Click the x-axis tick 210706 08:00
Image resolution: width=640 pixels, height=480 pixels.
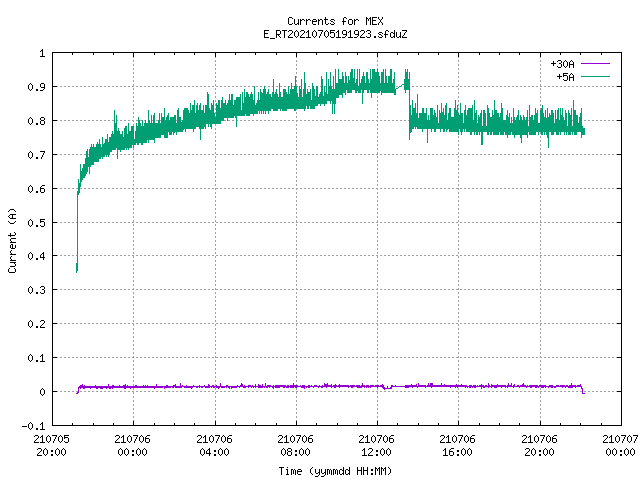point(295,445)
